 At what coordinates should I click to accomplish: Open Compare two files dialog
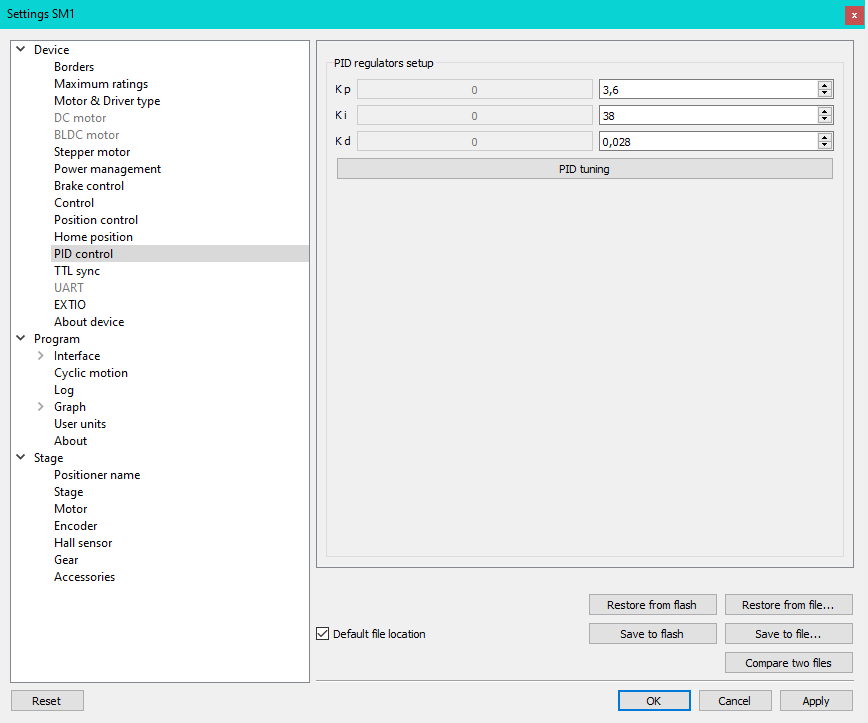(788, 663)
